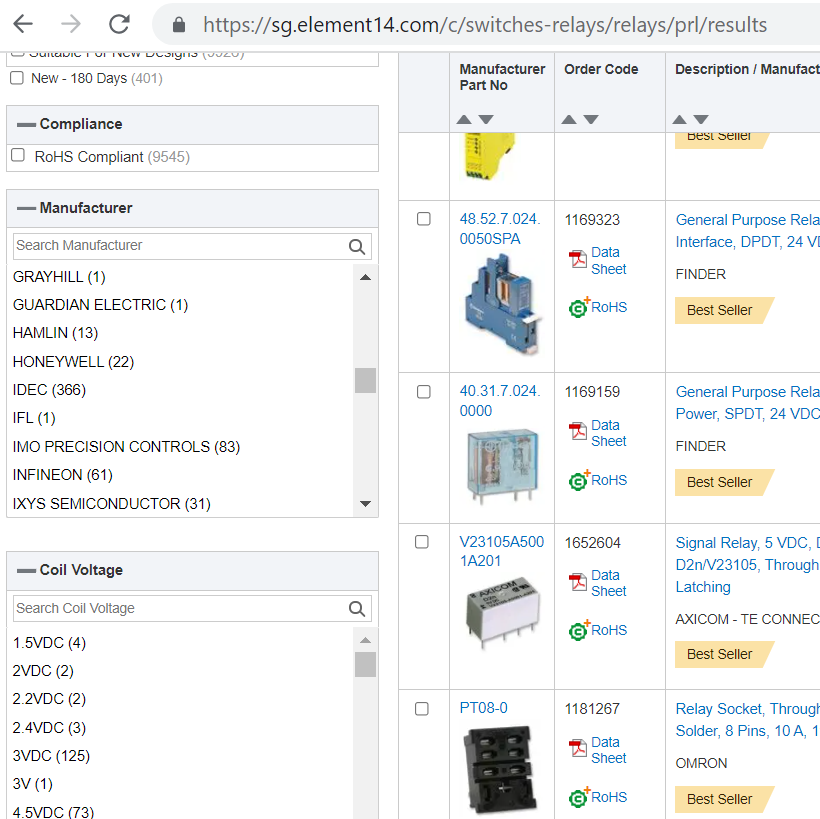The width and height of the screenshot is (820, 819).
Task: Click RoHS compliance icon for order 1169323
Action: [578, 308]
